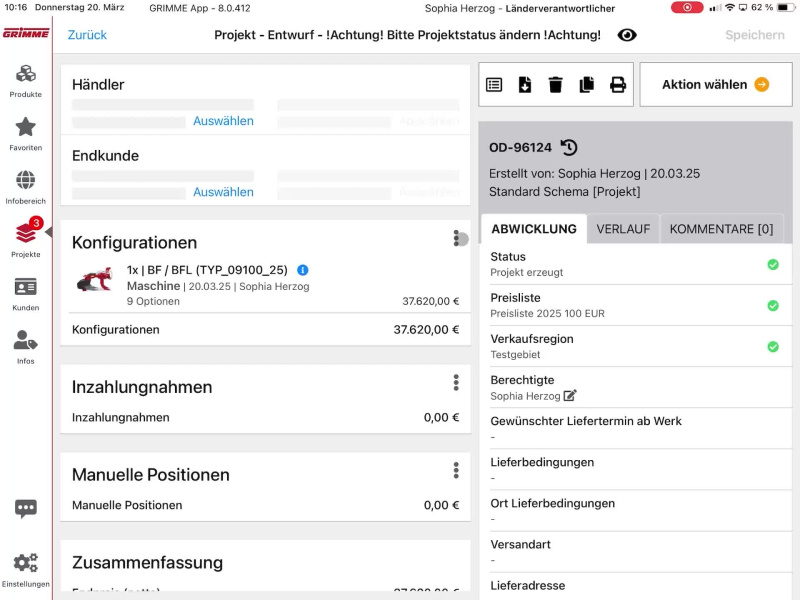Screen dimensions: 800x600
Task: Open Inzahlungnahmen three-dot menu
Action: (x=456, y=383)
